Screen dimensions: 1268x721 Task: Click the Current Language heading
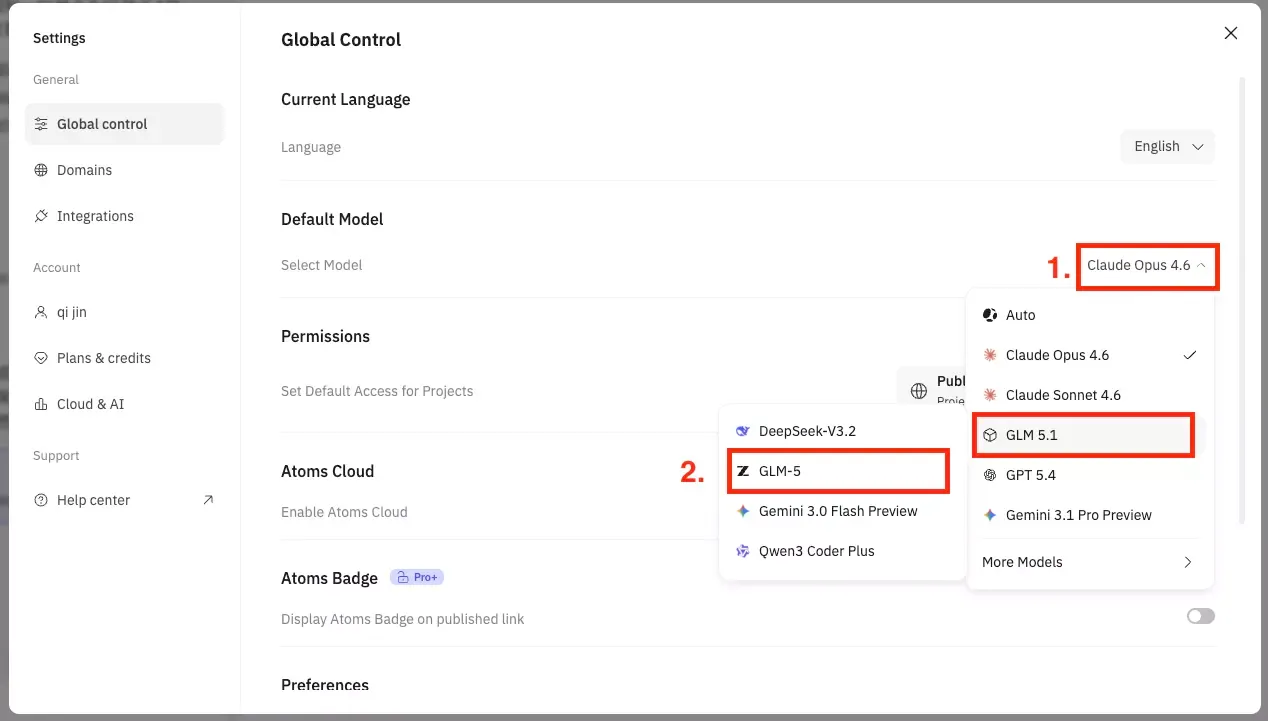pos(346,99)
